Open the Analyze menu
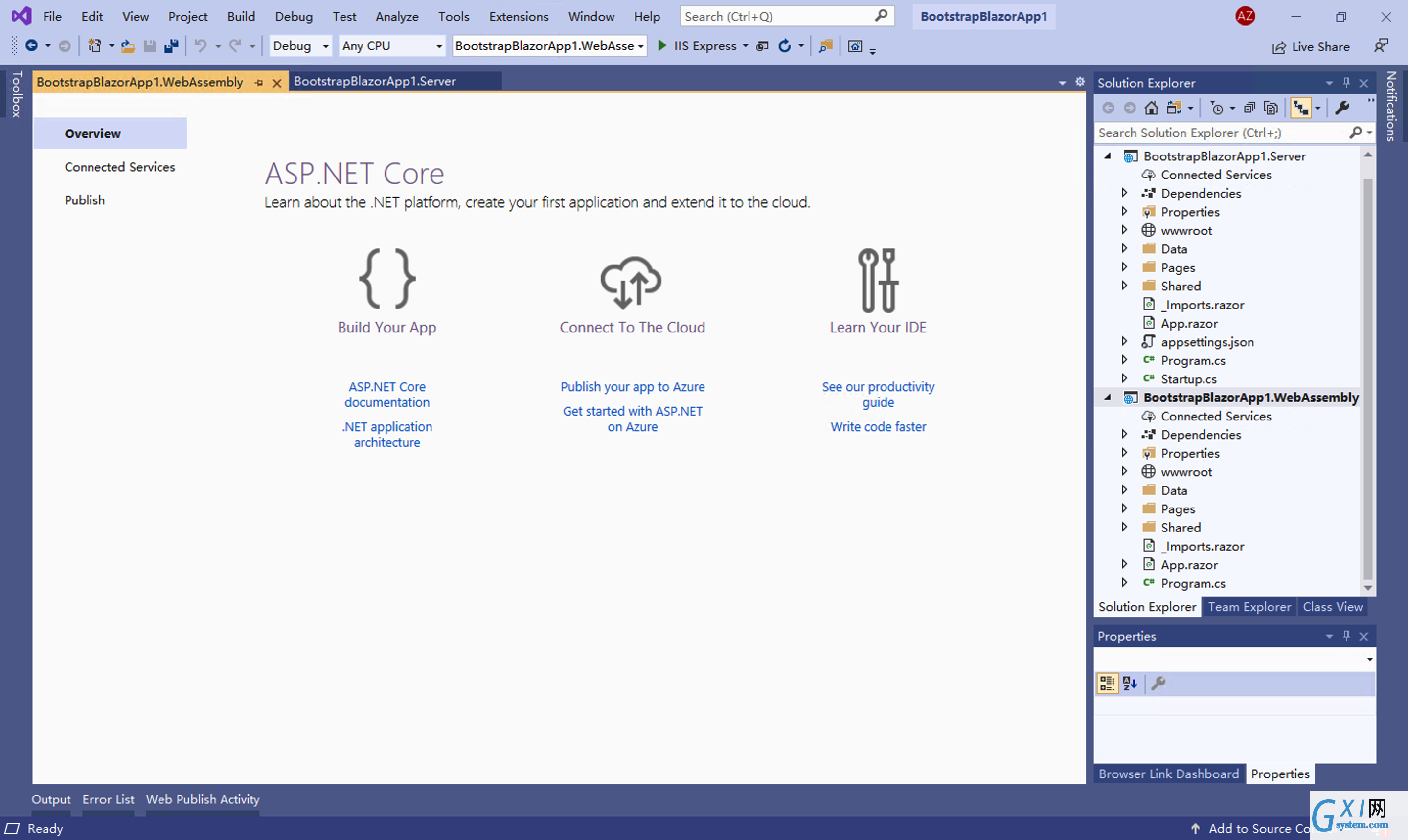The image size is (1408, 840). [397, 17]
